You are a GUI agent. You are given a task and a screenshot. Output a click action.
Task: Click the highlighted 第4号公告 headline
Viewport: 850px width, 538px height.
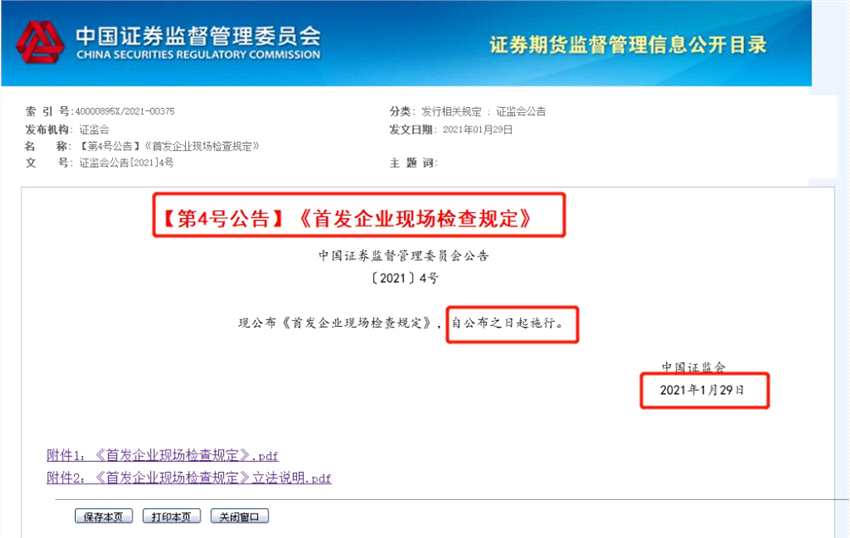point(347,218)
